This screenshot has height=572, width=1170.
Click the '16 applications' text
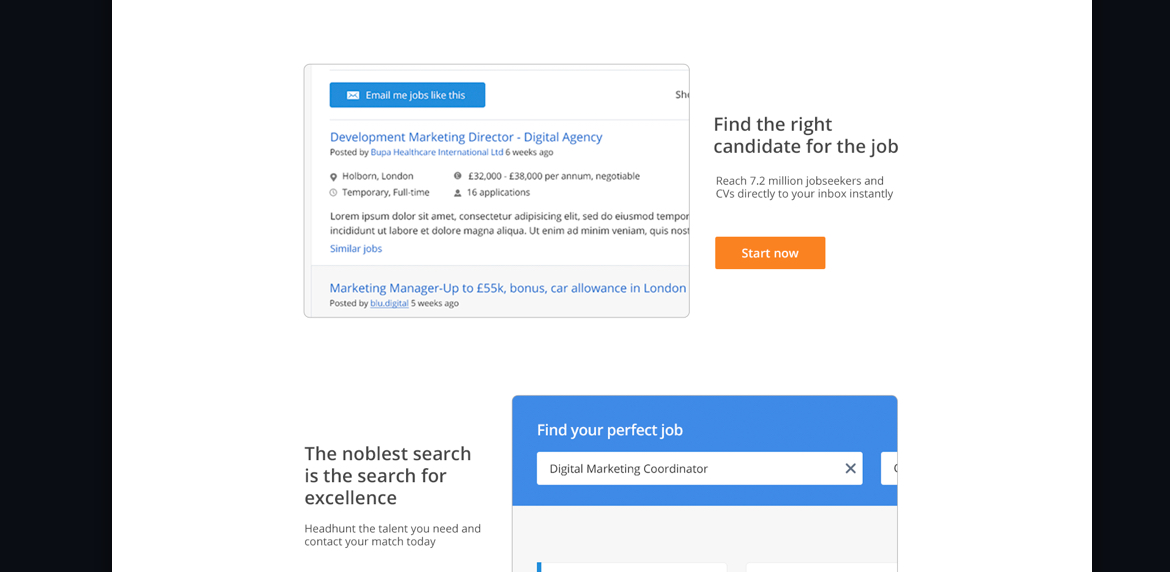(x=497, y=192)
